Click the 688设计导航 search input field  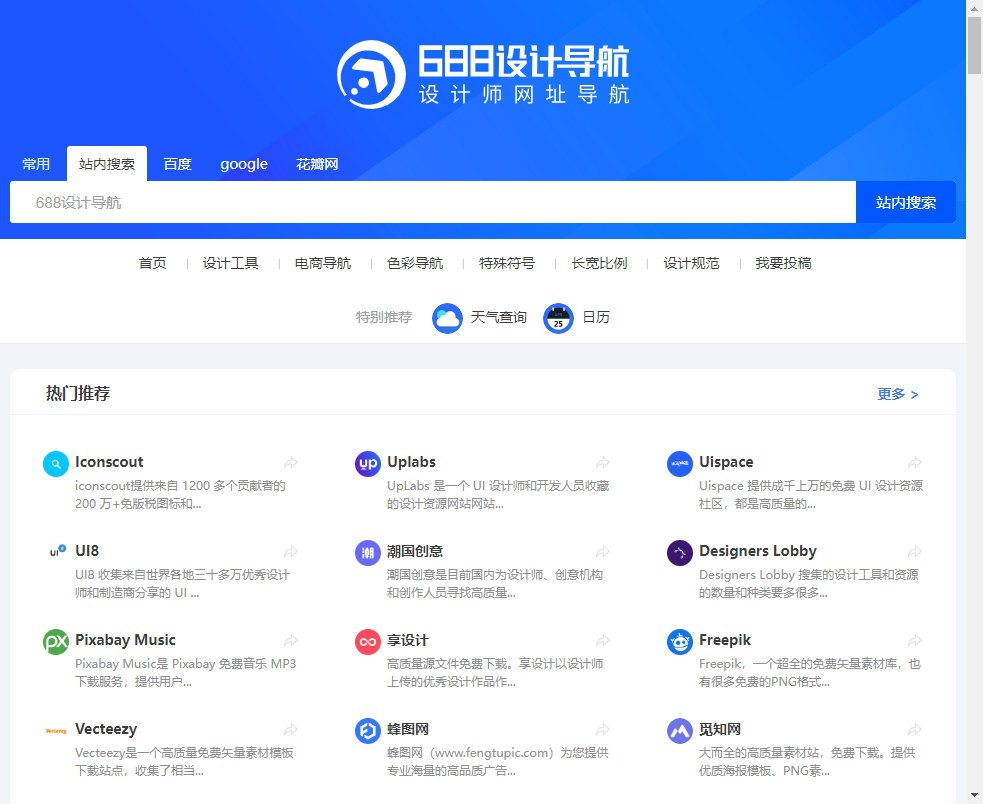click(x=433, y=203)
